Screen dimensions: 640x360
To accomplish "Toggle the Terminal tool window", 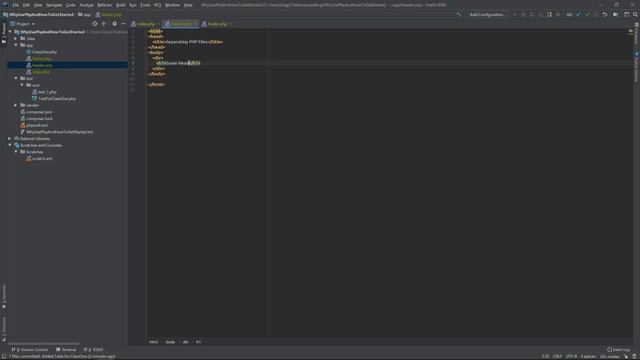I will (x=66, y=350).
